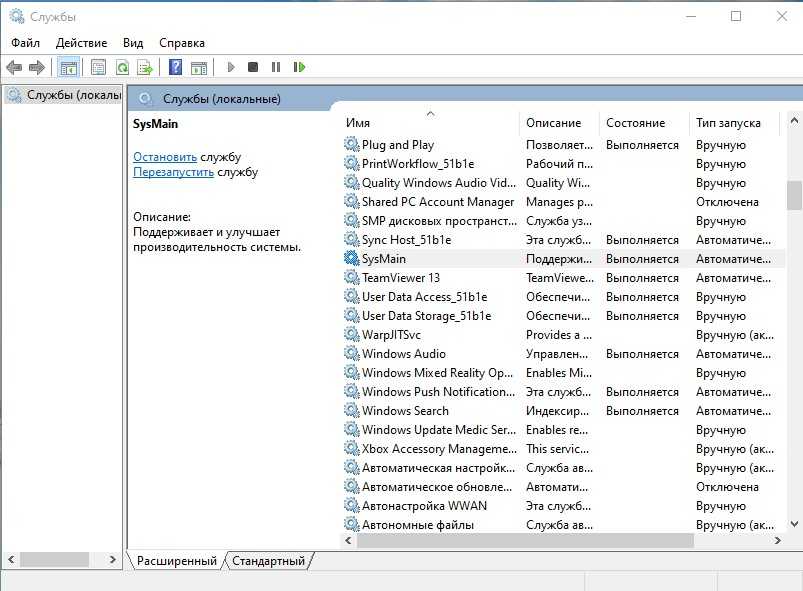Select the Windows Update Medic Ser... service

coord(562,430)
